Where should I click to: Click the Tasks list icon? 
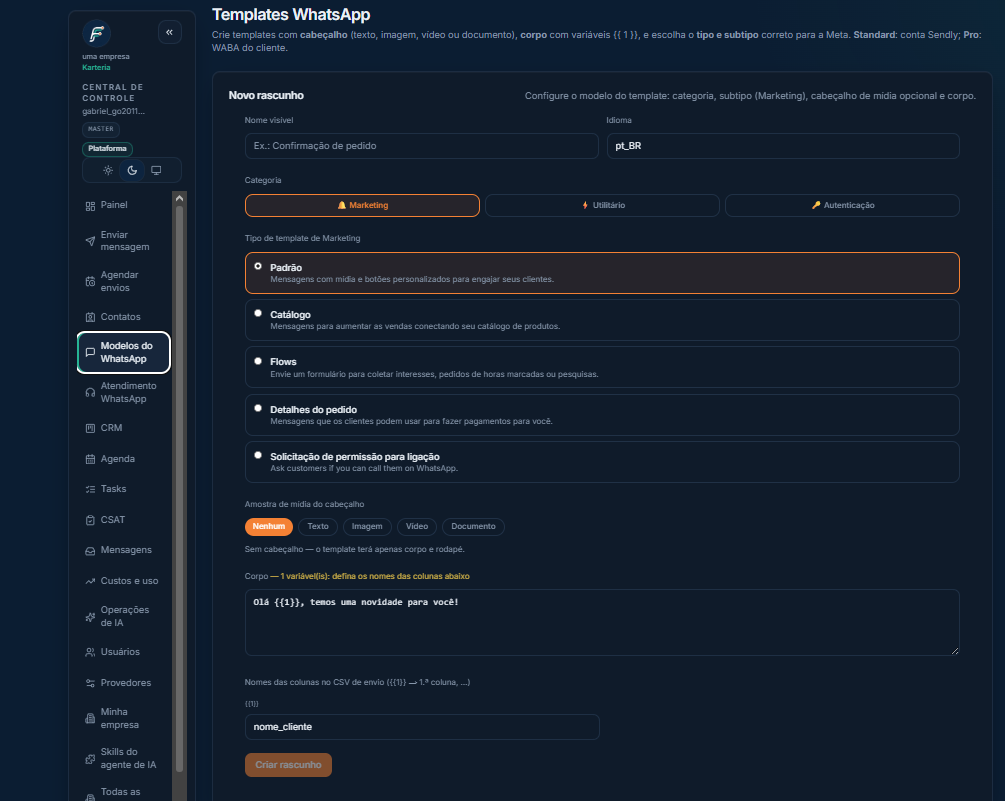[90, 490]
